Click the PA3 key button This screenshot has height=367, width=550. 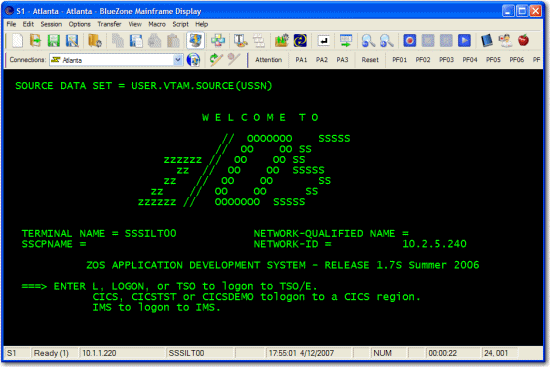coord(342,60)
